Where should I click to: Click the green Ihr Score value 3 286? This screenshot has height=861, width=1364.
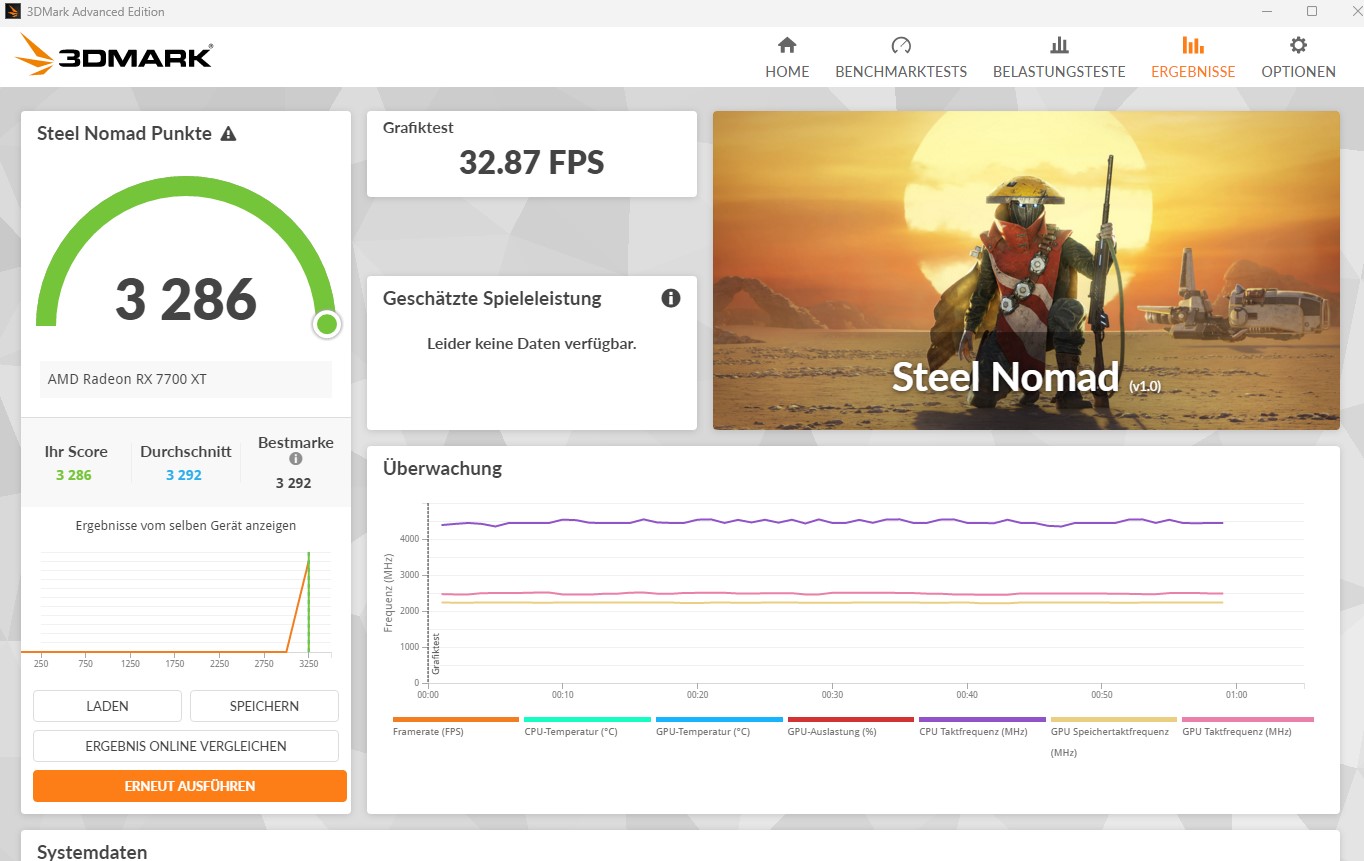coord(74,475)
